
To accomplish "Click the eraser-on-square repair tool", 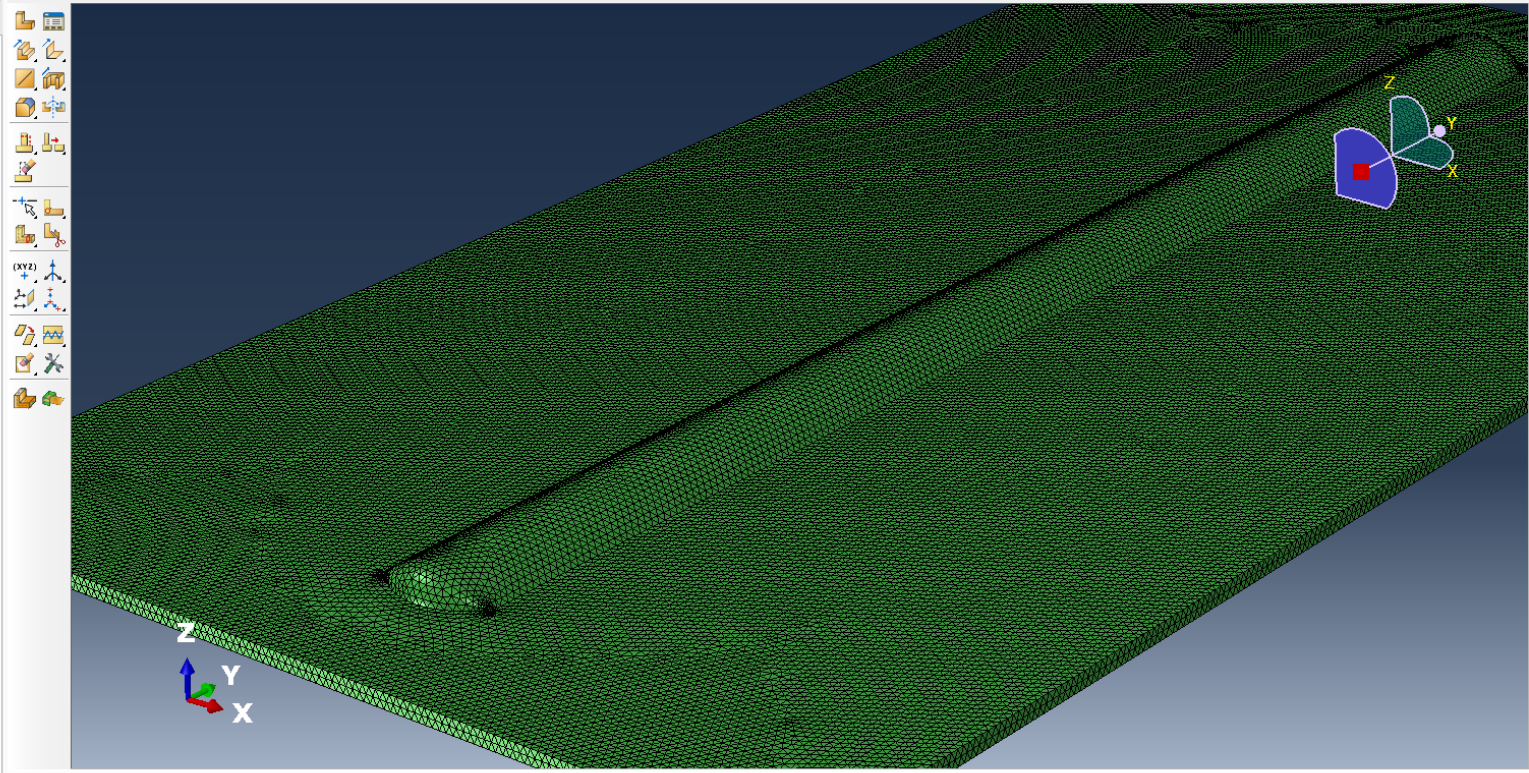I will (24, 363).
